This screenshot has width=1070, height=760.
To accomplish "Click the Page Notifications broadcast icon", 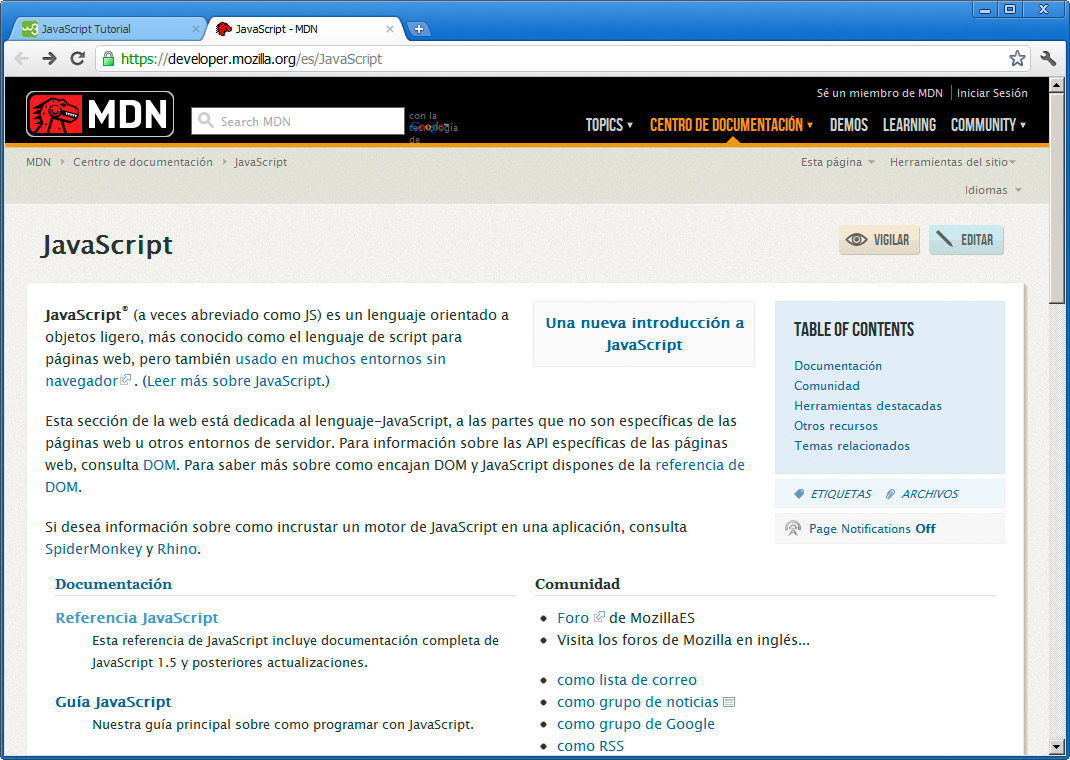I will click(x=792, y=528).
